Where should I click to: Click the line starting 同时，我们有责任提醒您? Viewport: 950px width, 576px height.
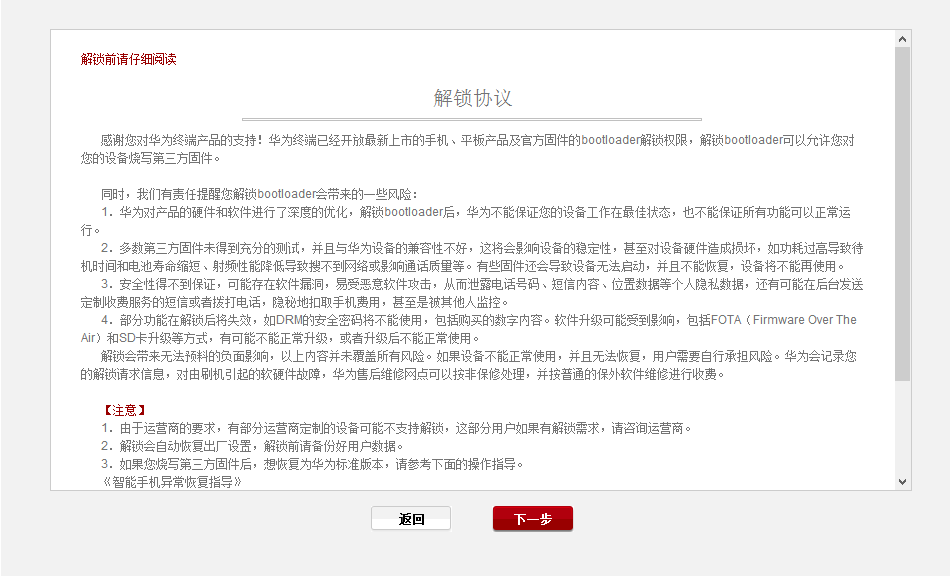tap(259, 194)
